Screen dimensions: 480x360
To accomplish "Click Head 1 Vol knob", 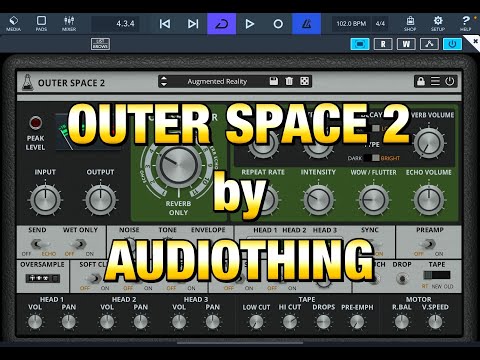I will pos(35,322).
